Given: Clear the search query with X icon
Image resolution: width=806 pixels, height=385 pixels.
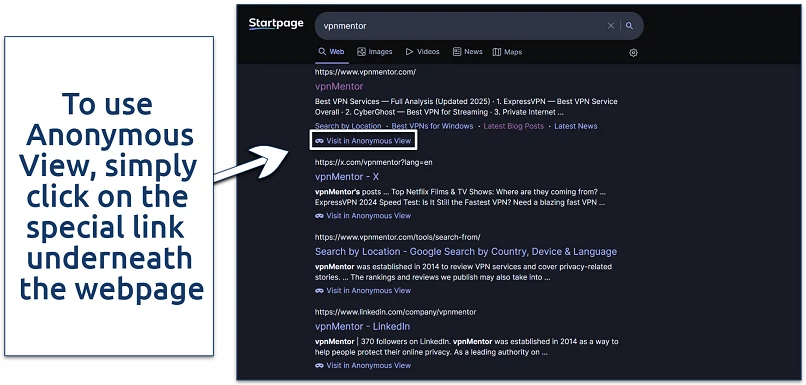Looking at the screenshot, I should 611,26.
